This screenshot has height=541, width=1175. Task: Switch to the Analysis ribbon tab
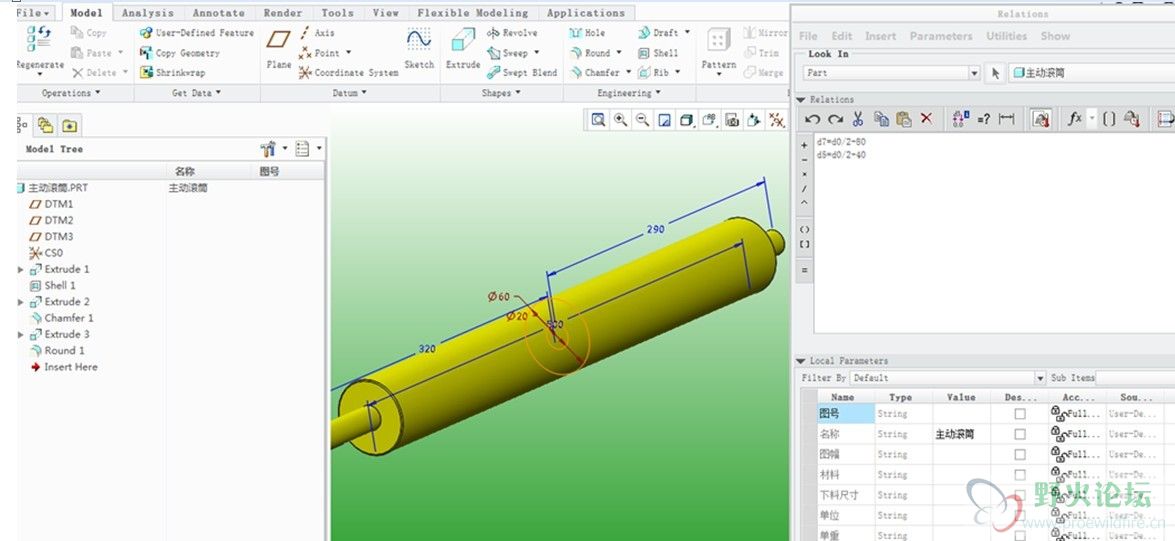[147, 13]
